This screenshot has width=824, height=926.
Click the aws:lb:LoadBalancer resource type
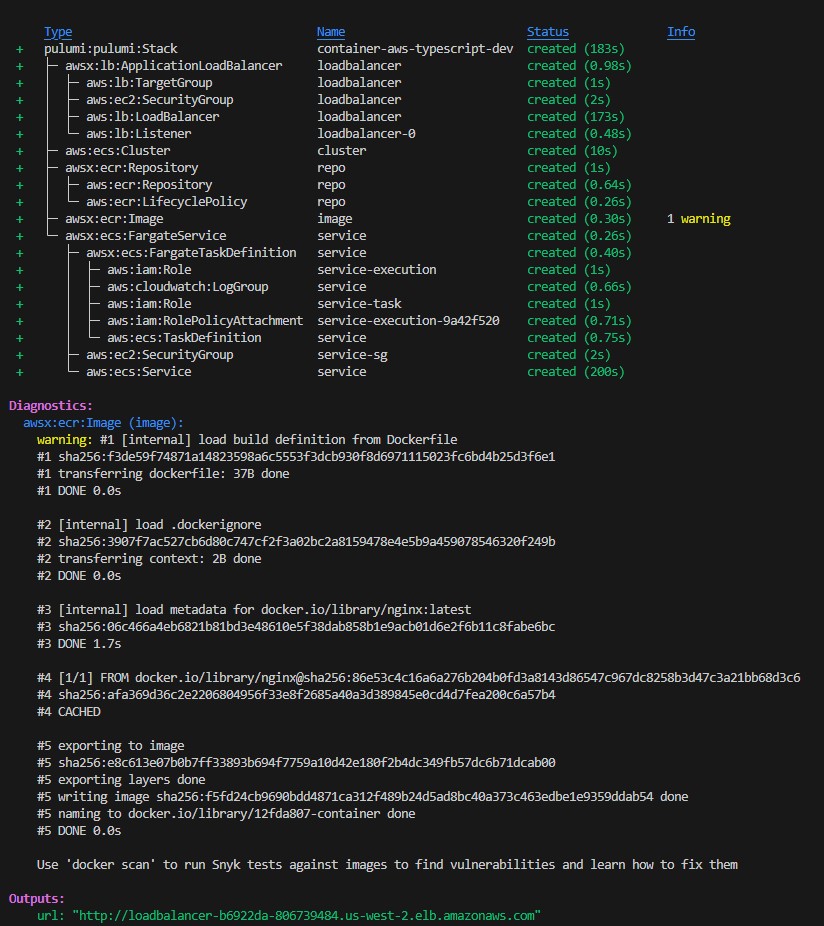[x=152, y=117]
